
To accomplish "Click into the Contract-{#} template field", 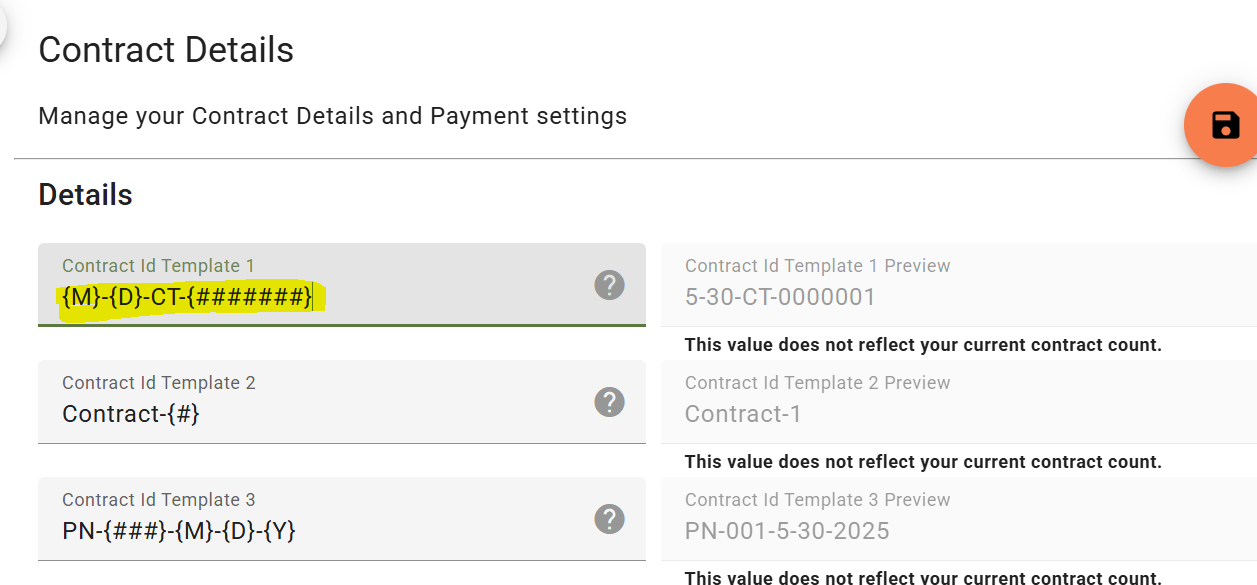I will click(x=342, y=402).
